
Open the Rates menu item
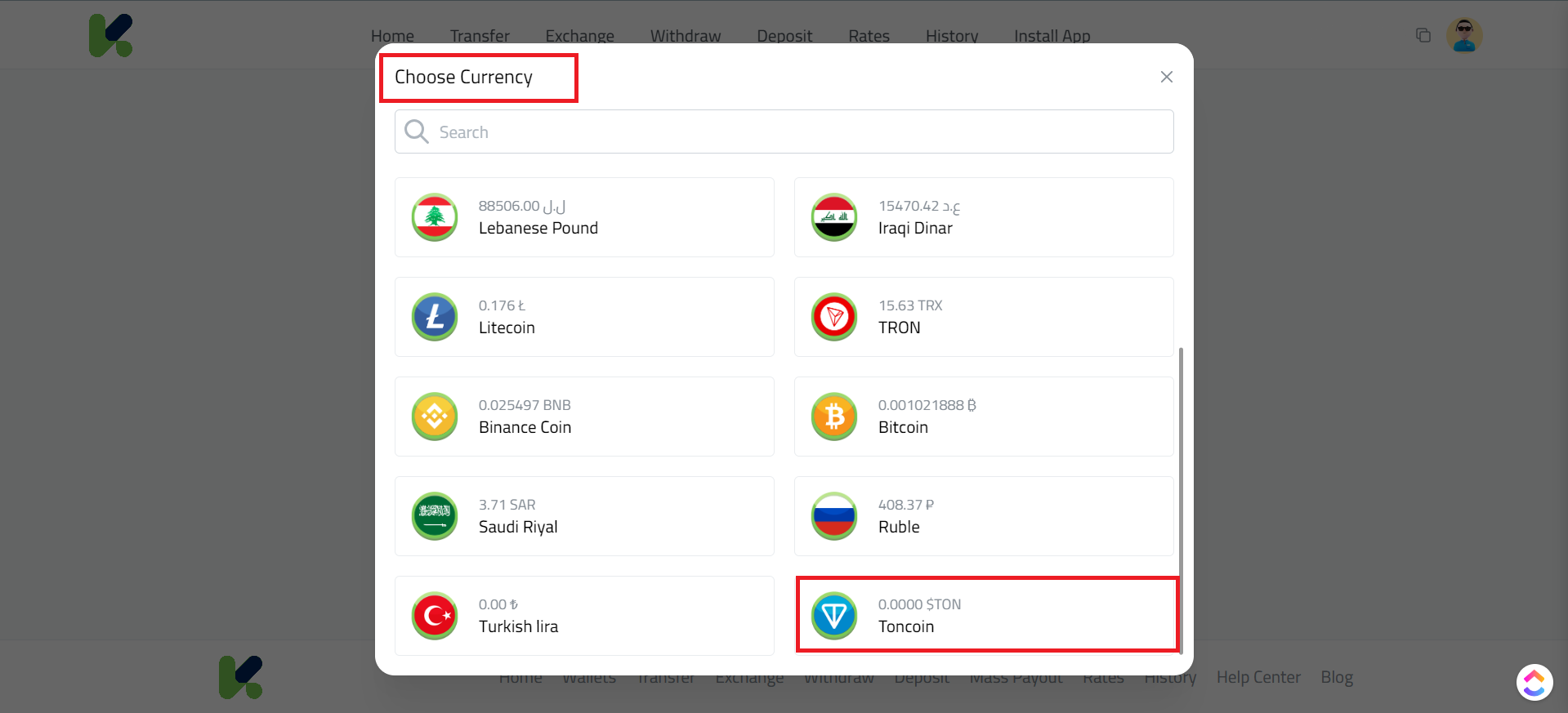pyautogui.click(x=869, y=36)
